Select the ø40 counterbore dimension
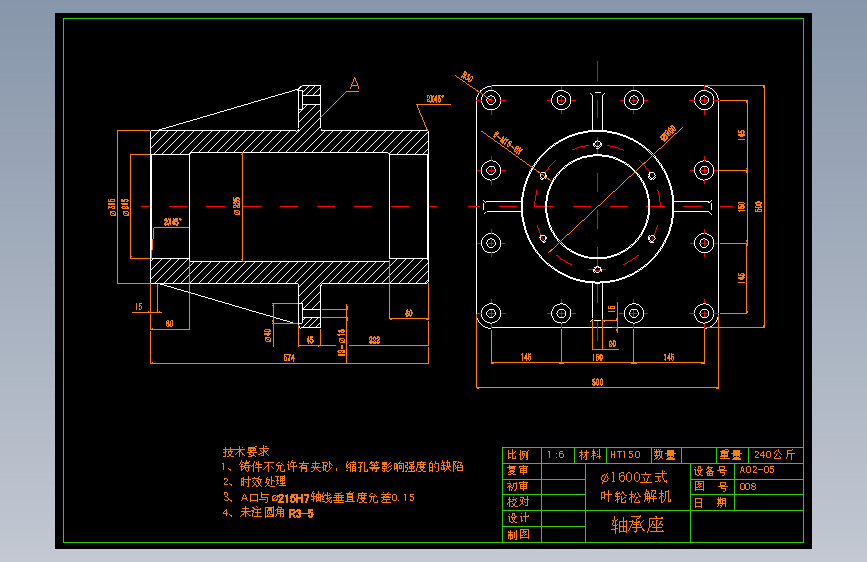This screenshot has width=867, height=562. [x=268, y=335]
